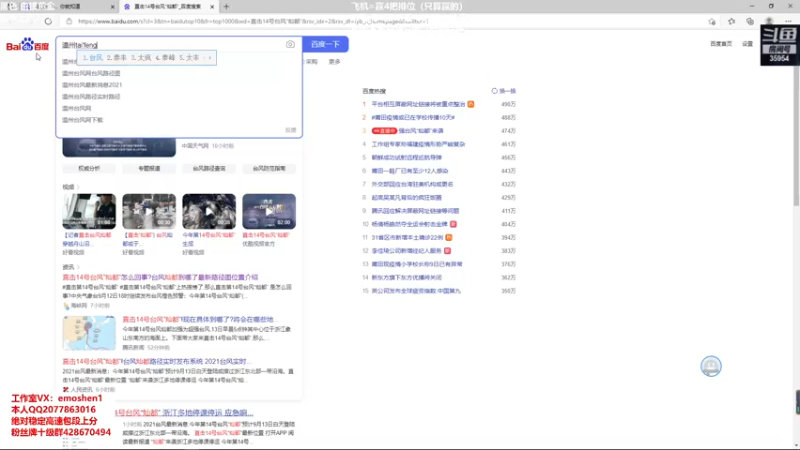Viewport: 800px width, 450px height.
Task: Open hot search item 10 杨倩杨皓然
Action: (409, 224)
